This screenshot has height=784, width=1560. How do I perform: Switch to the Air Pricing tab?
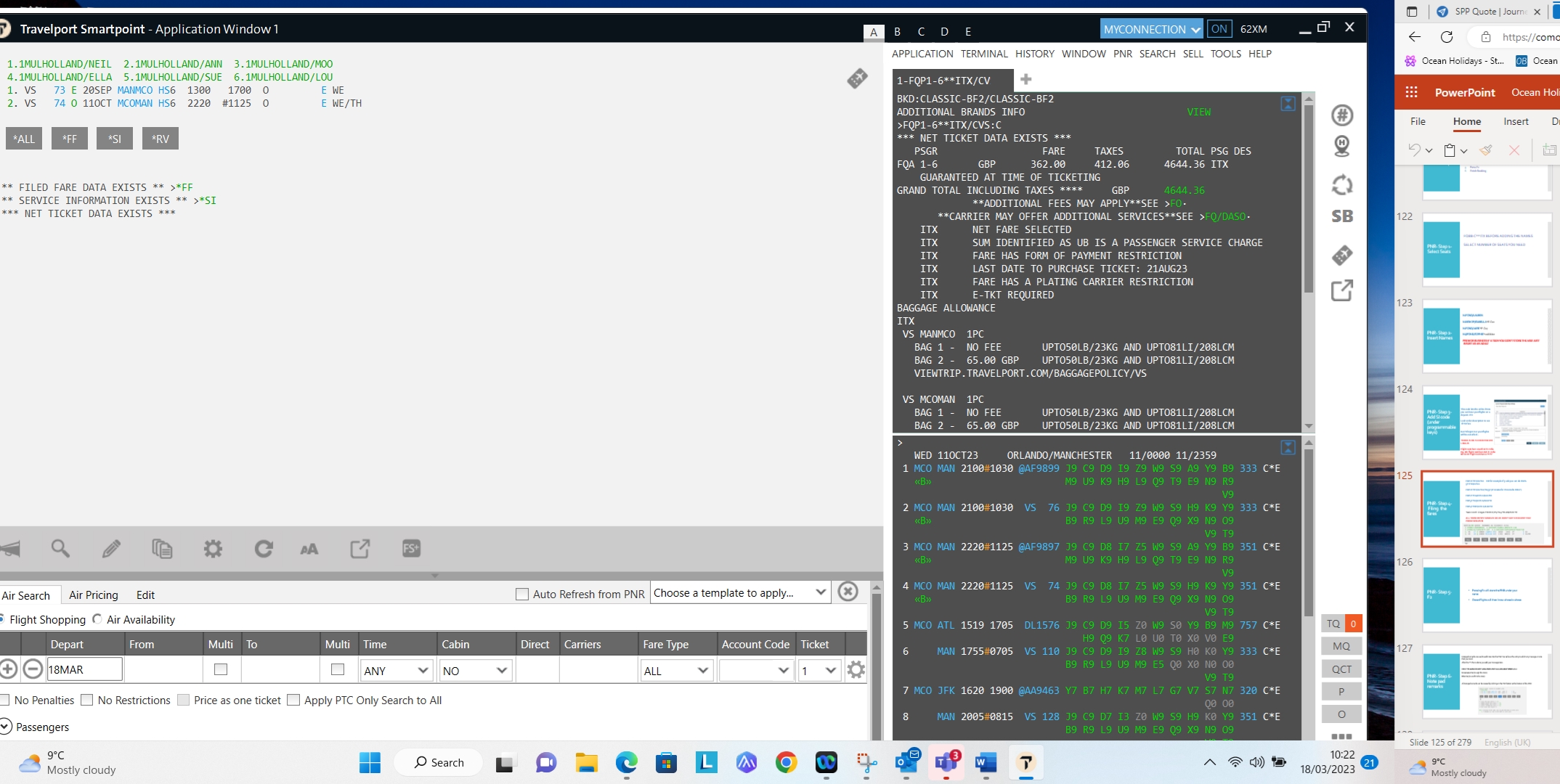pos(93,595)
